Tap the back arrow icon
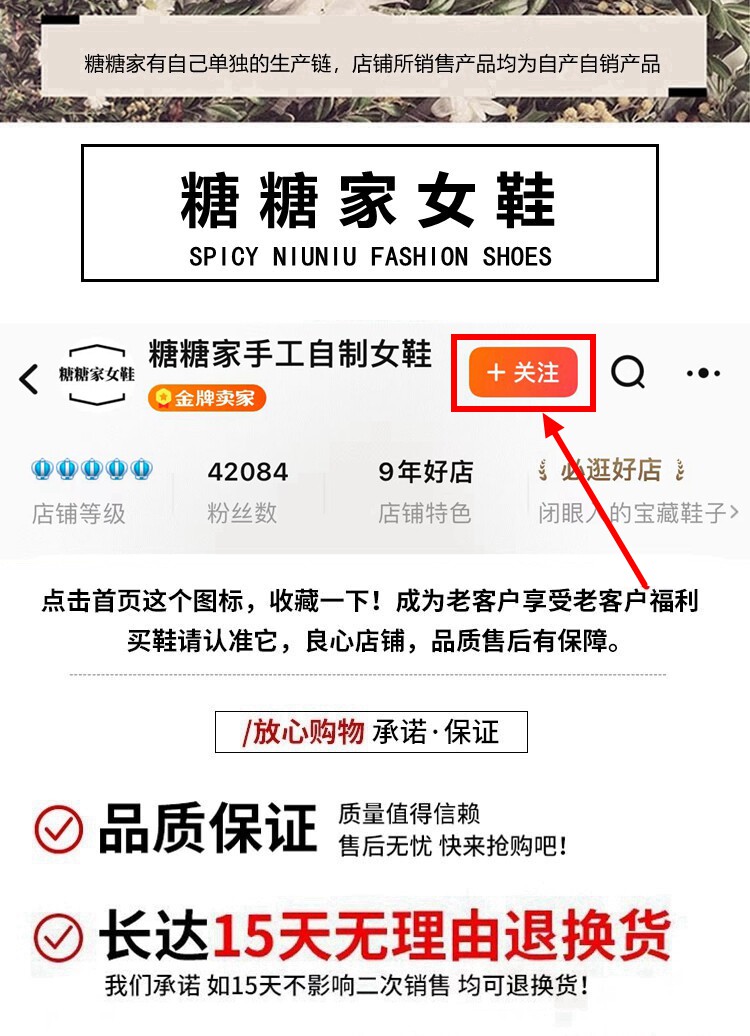The image size is (750, 1036). click(28, 379)
